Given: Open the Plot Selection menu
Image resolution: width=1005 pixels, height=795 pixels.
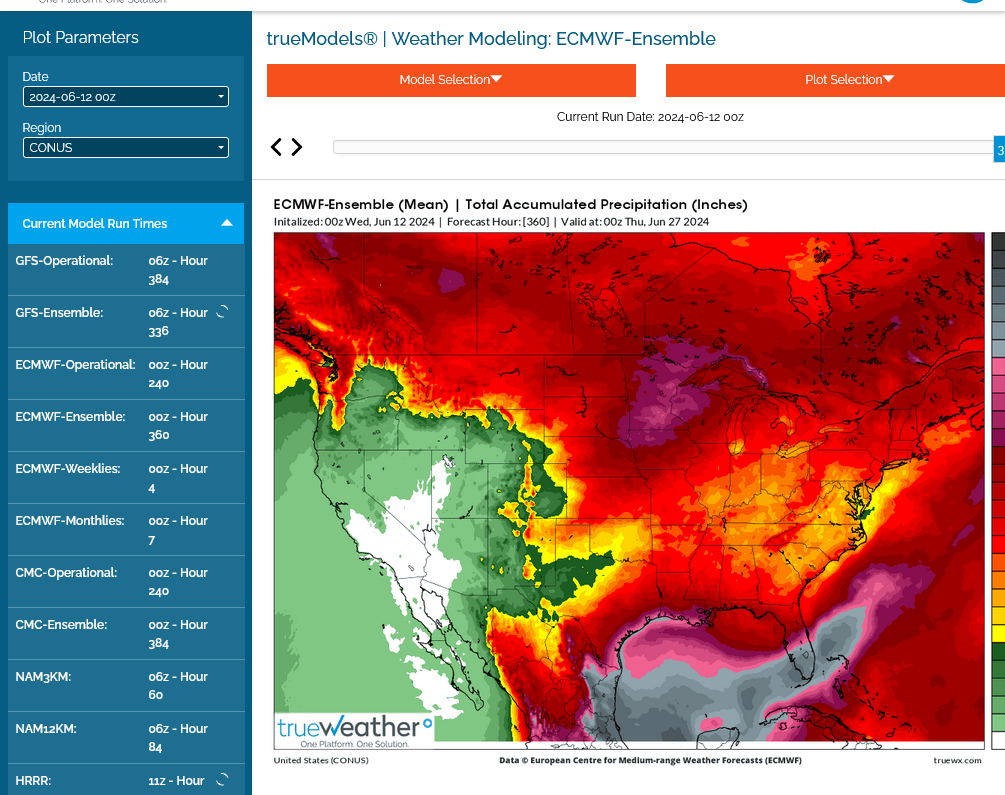Looking at the screenshot, I should (835, 80).
